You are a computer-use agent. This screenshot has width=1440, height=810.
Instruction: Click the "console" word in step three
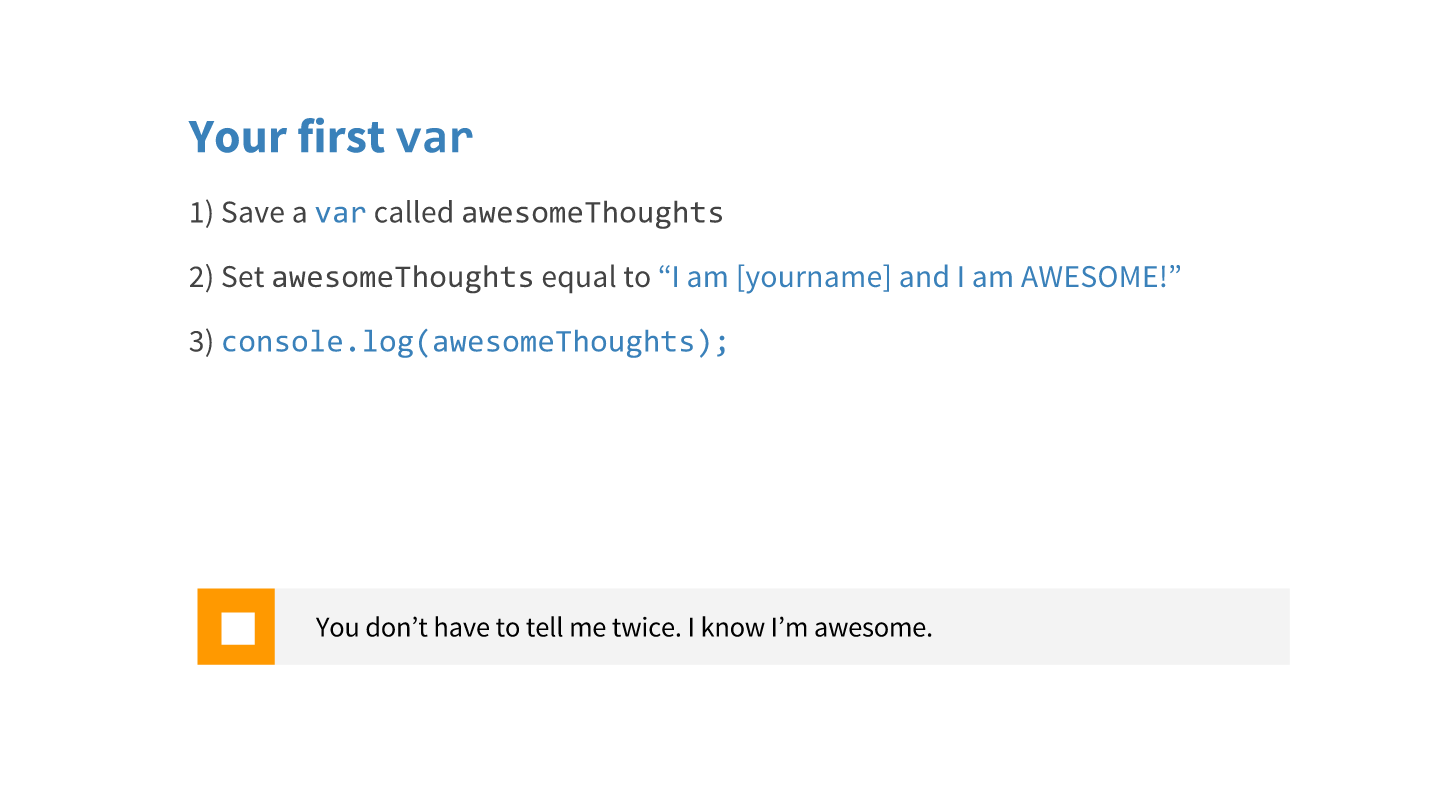tap(278, 342)
